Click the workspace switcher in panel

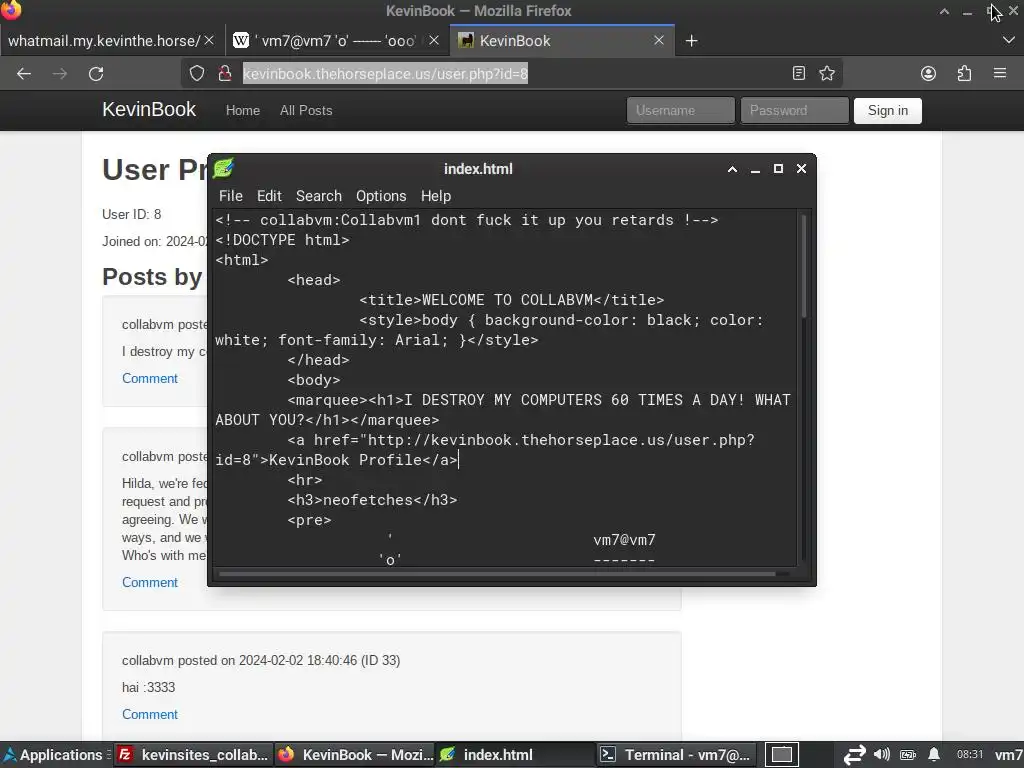pyautogui.click(x=781, y=755)
